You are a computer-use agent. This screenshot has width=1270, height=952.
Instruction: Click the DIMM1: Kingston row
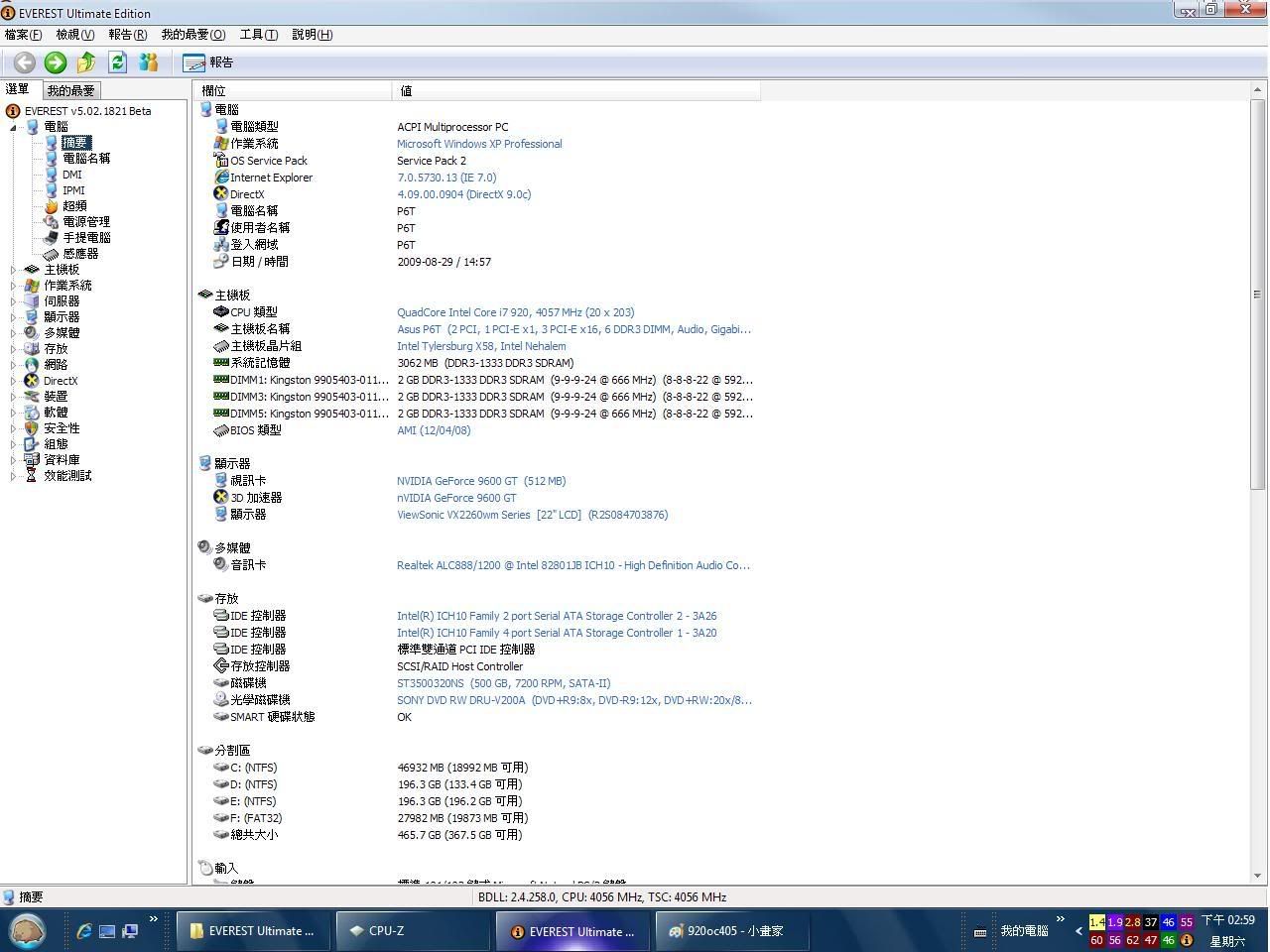(x=483, y=380)
